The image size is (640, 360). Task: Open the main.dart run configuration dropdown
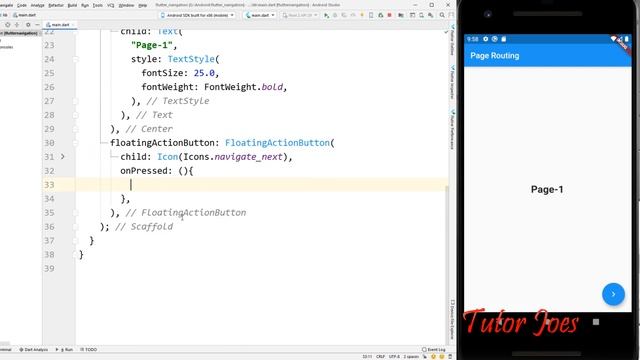[x=260, y=15]
